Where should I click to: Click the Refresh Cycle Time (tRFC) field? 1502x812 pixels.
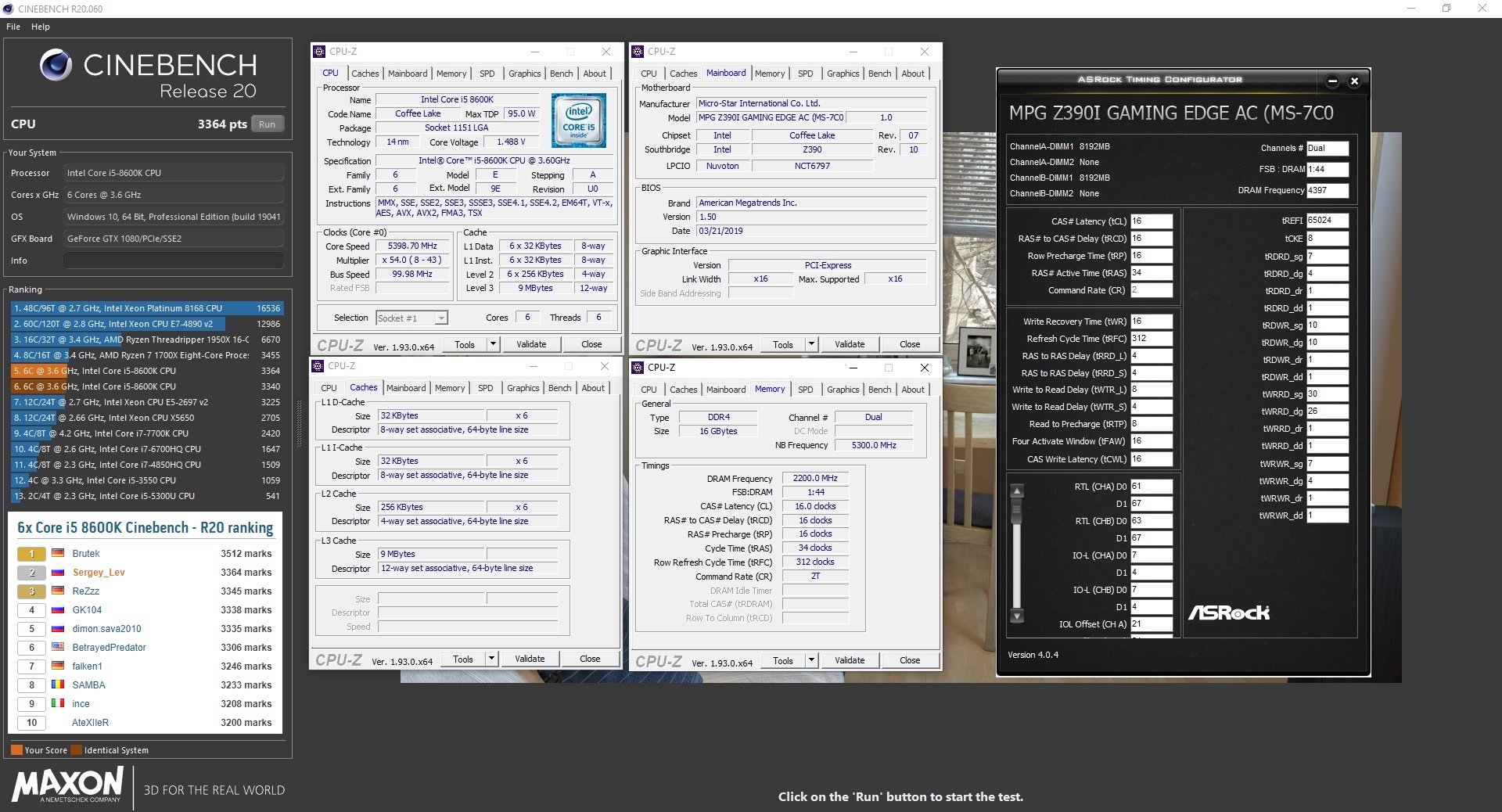tap(1151, 339)
